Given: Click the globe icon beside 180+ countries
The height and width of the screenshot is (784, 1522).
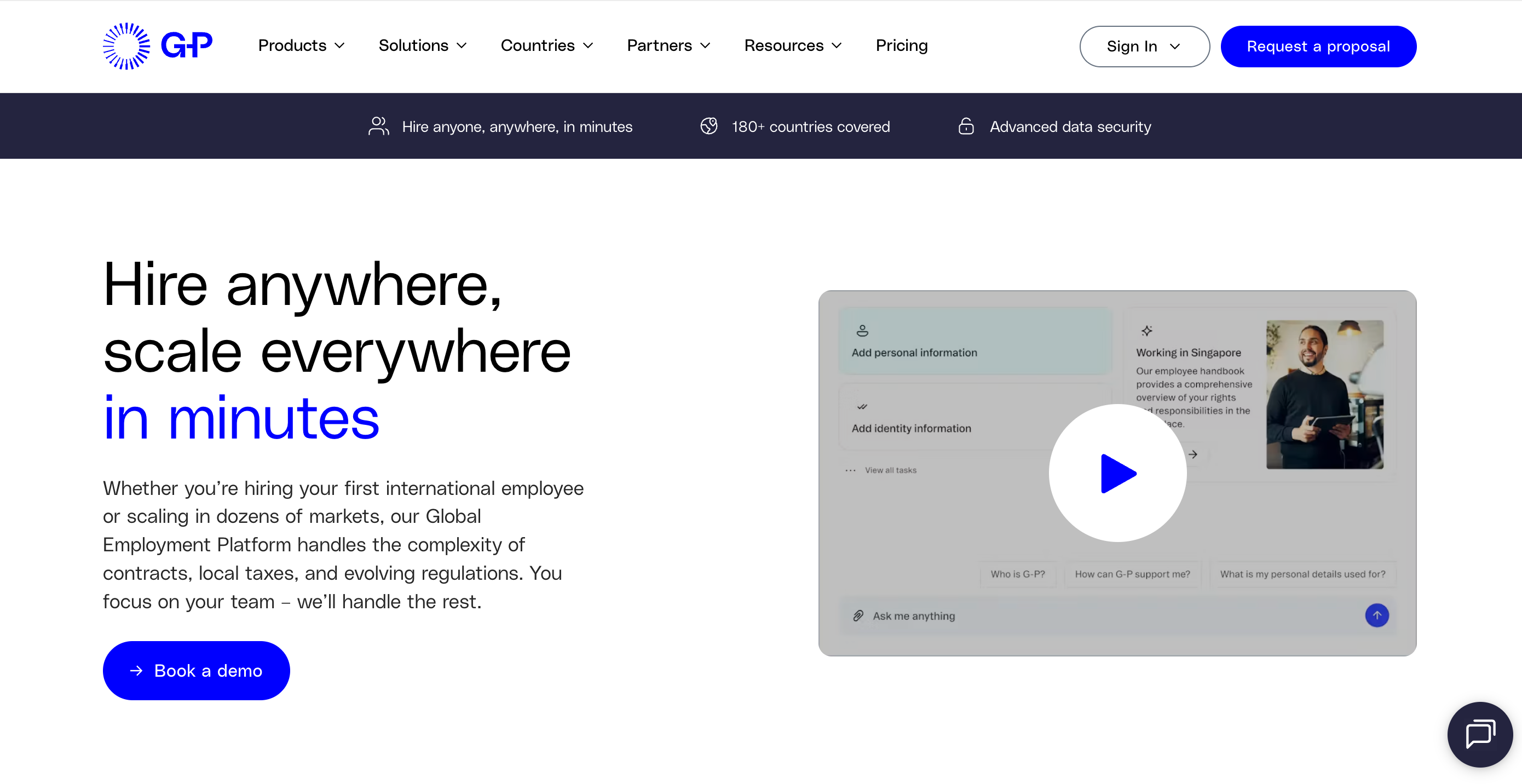Looking at the screenshot, I should click(709, 126).
